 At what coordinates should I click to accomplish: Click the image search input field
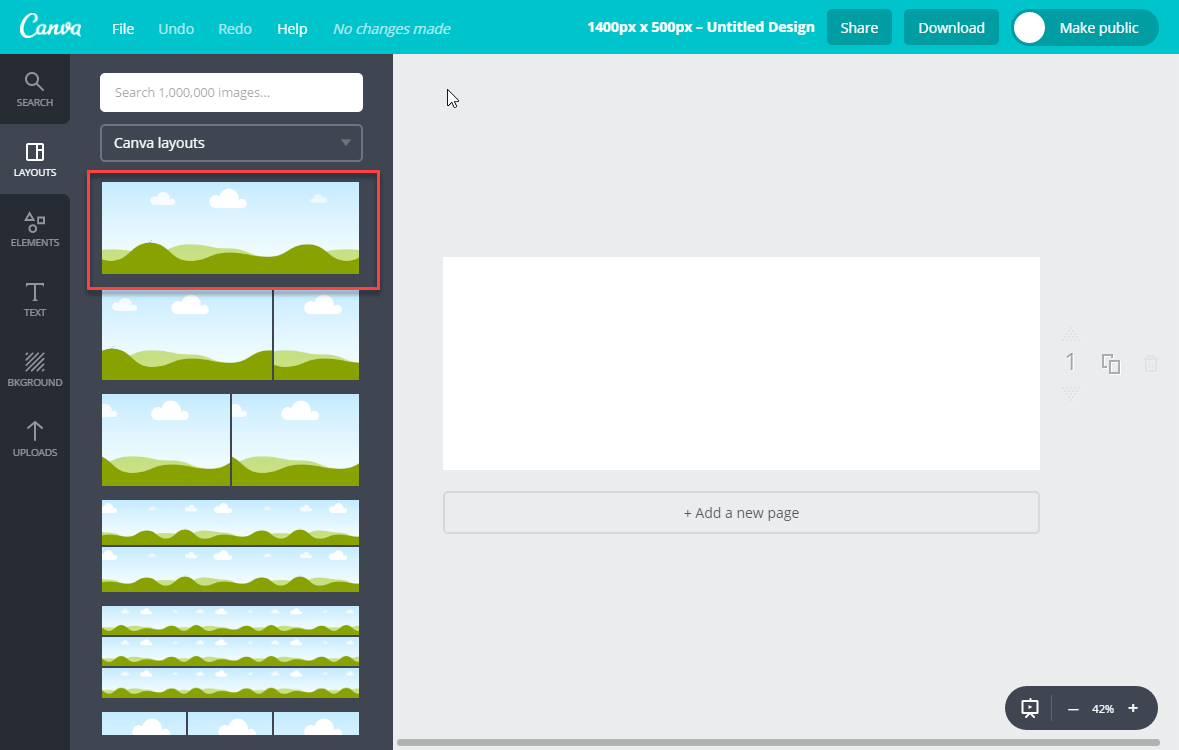coord(231,92)
